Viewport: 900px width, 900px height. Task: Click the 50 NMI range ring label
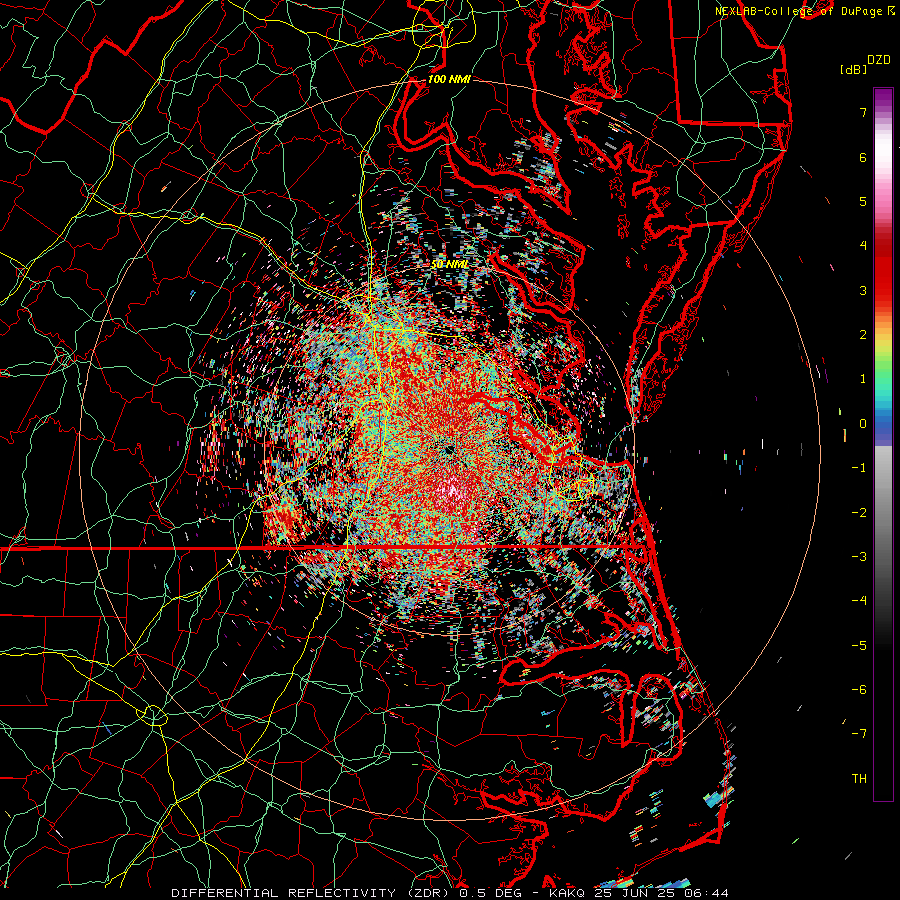tap(449, 264)
